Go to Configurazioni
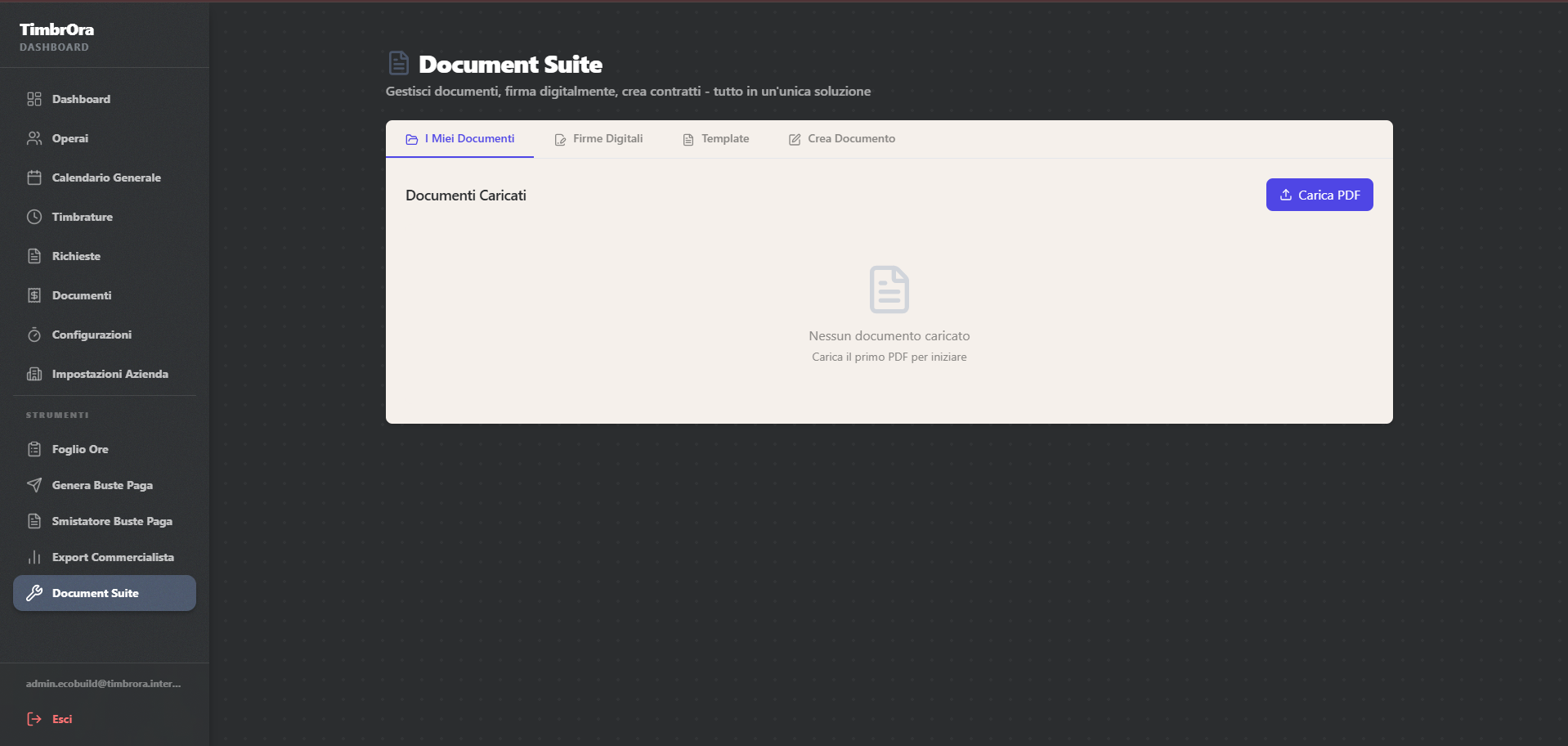The height and width of the screenshot is (746, 1568). (x=105, y=335)
